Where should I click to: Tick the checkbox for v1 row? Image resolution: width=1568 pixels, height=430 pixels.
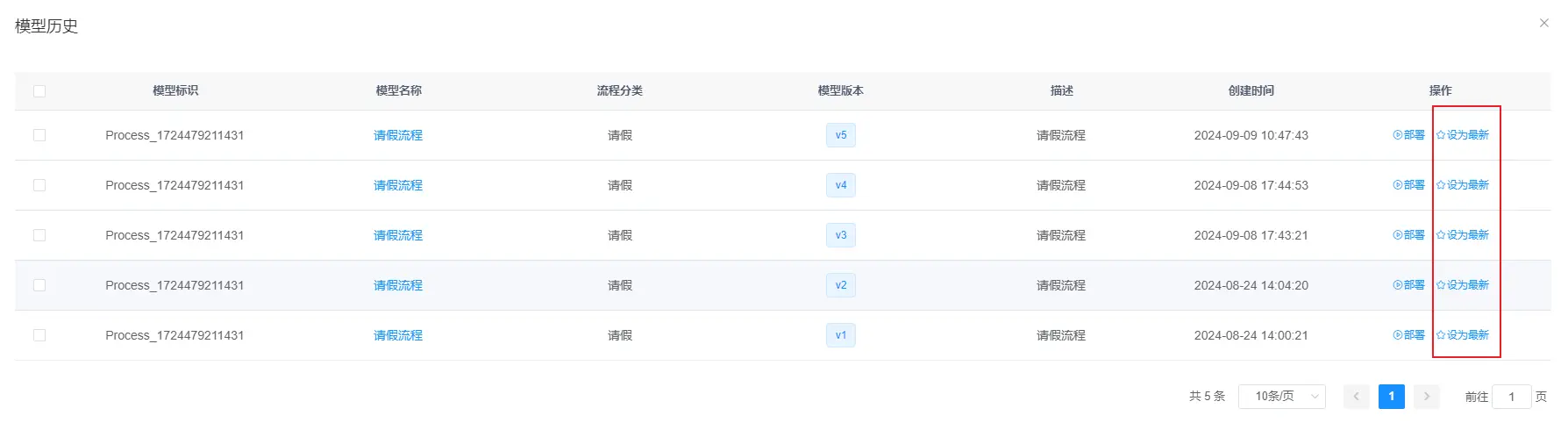click(x=39, y=335)
